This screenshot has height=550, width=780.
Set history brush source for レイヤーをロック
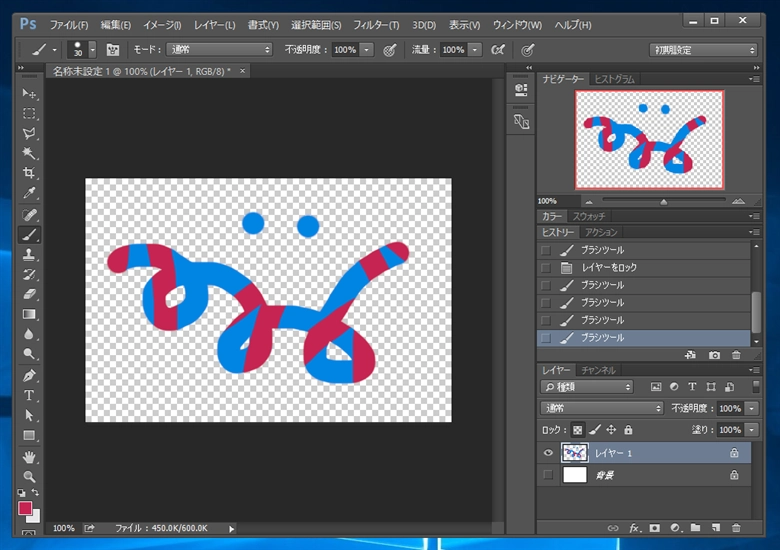[x=546, y=268]
